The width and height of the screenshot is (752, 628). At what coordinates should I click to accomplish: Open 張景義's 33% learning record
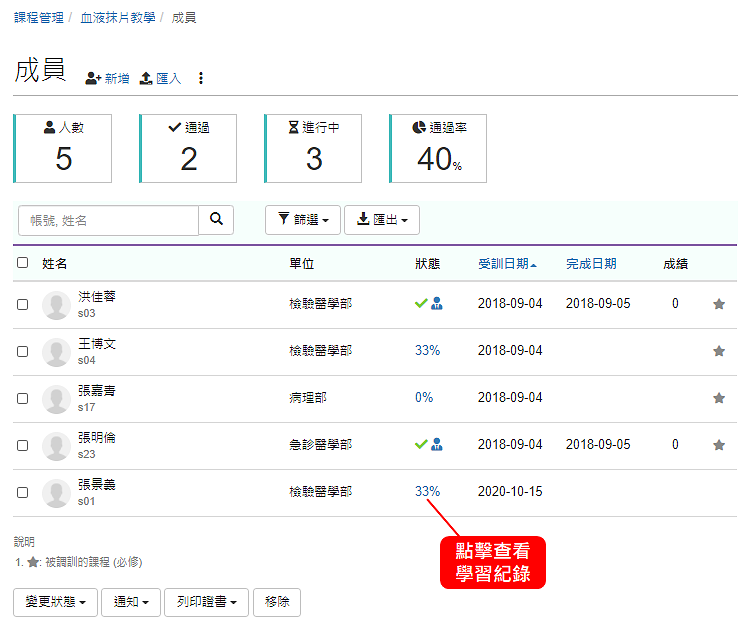(427, 492)
